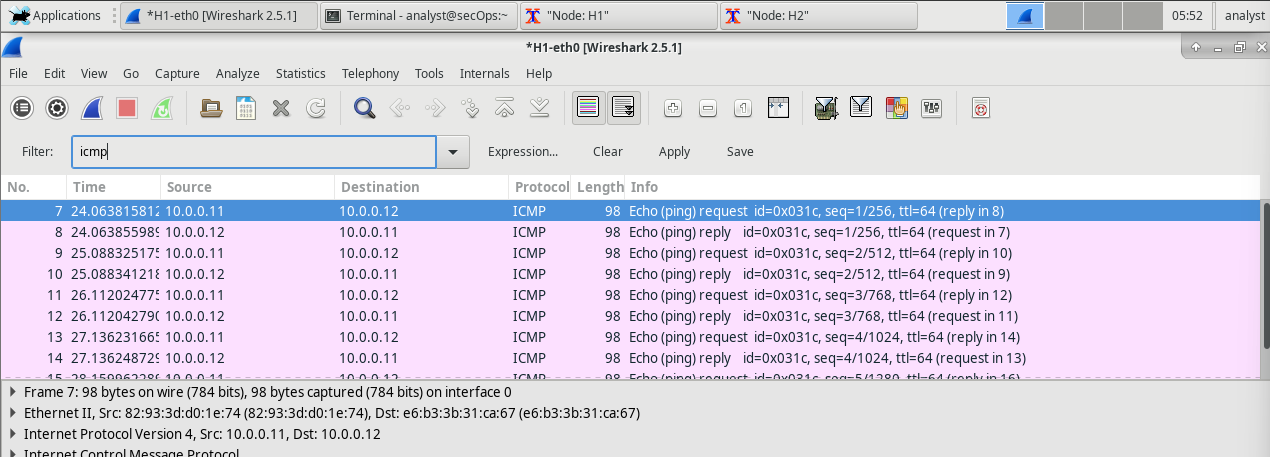
Task: Expand Ethernet II details tree
Action: (x=13, y=413)
